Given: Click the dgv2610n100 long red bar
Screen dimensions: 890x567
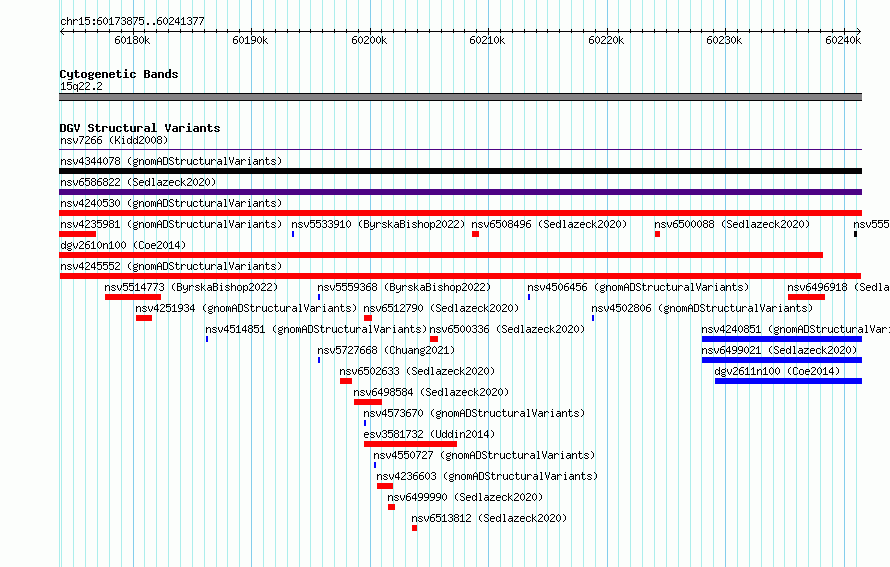Looking at the screenshot, I should 441,255.
